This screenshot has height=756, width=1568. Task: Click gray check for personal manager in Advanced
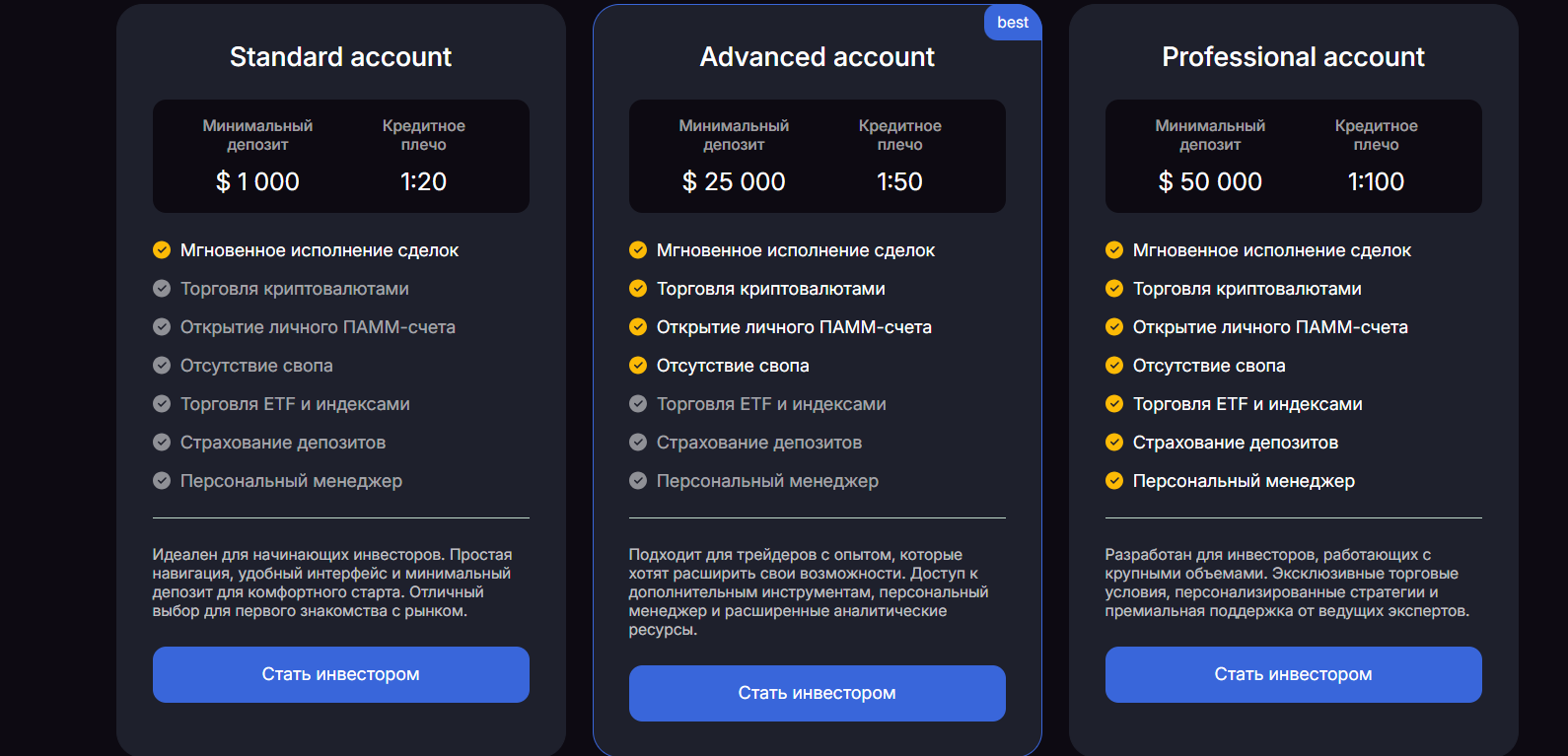pos(638,481)
